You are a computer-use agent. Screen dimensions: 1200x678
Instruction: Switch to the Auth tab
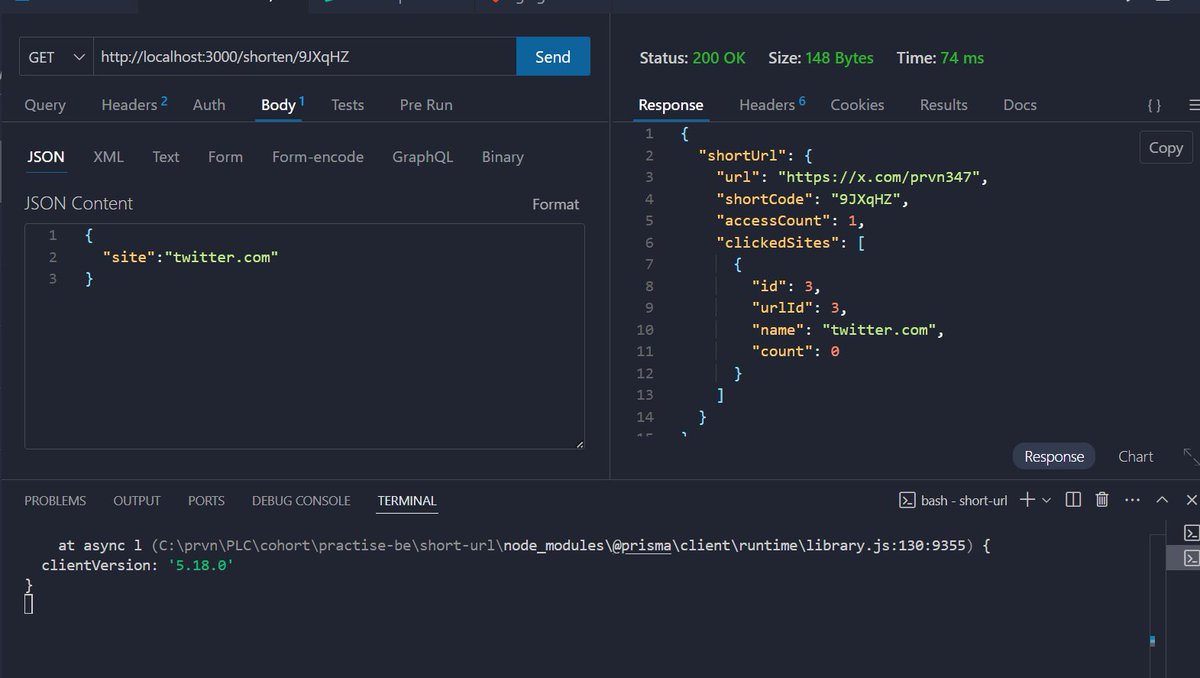click(x=209, y=105)
